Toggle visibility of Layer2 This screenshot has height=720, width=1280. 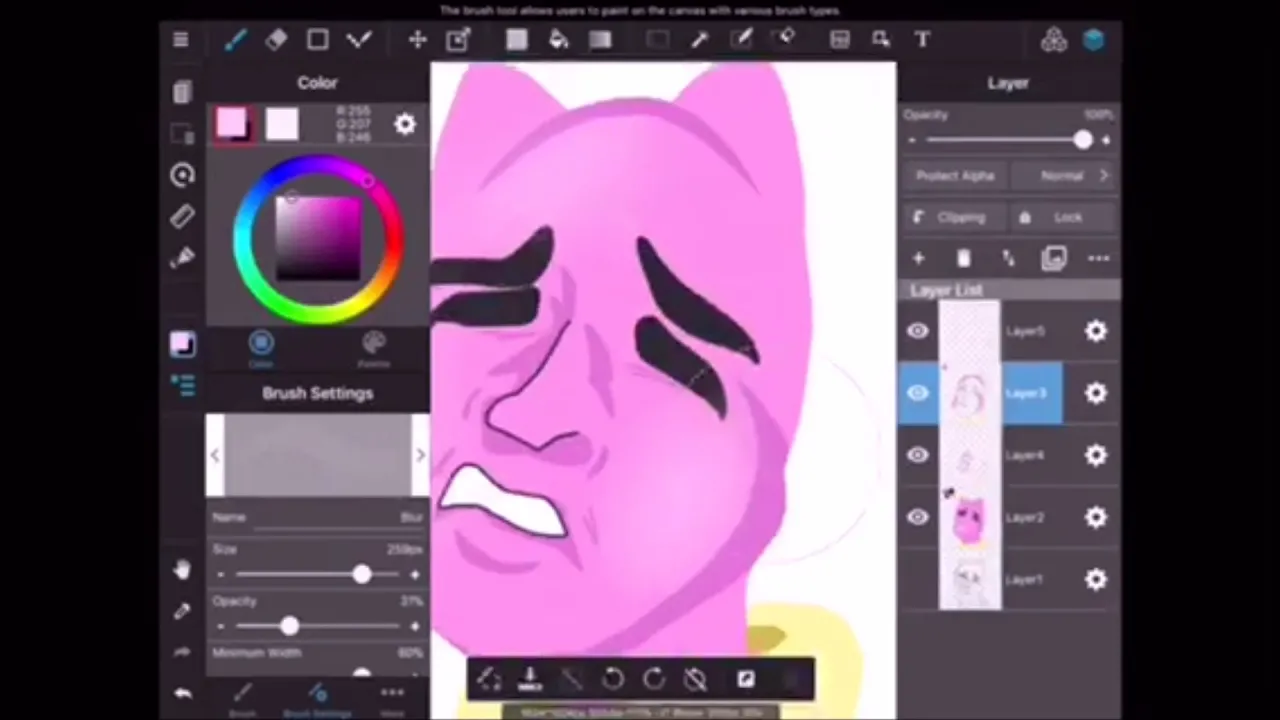[918, 517]
